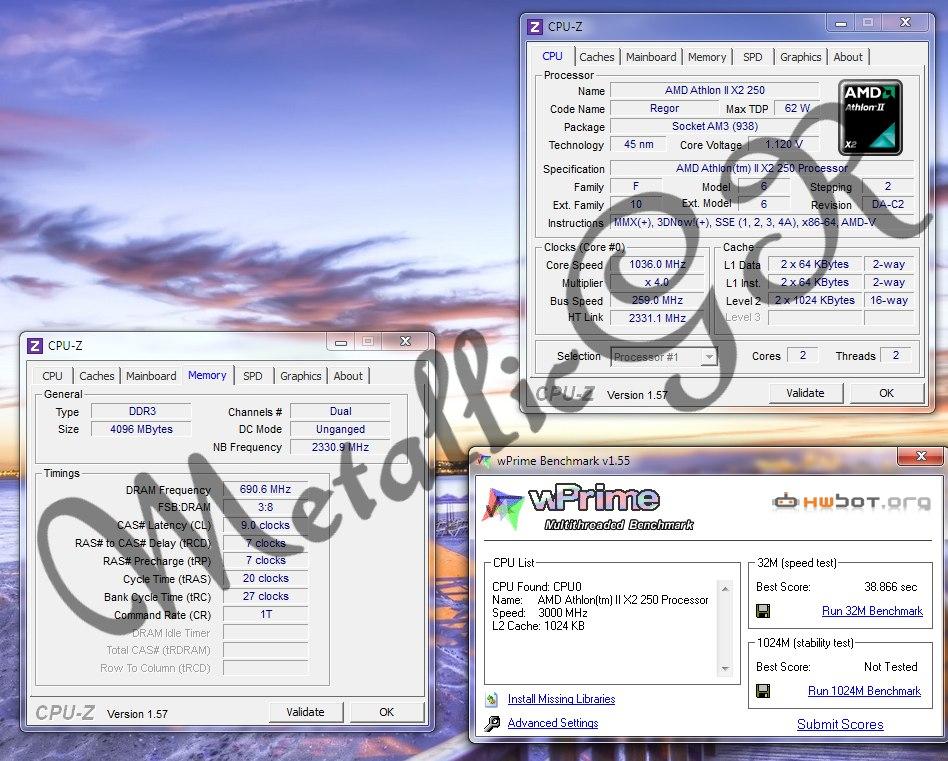948x761 pixels.
Task: Switch to Caches tab in top-right CPU-Z window
Action: (597, 57)
